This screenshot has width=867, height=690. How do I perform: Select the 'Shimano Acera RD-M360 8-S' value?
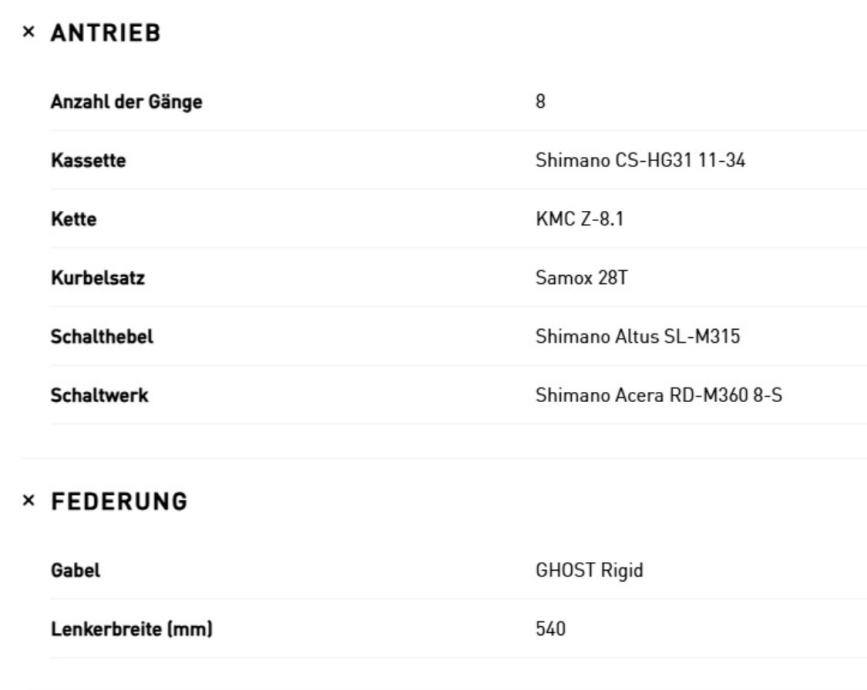(x=659, y=395)
